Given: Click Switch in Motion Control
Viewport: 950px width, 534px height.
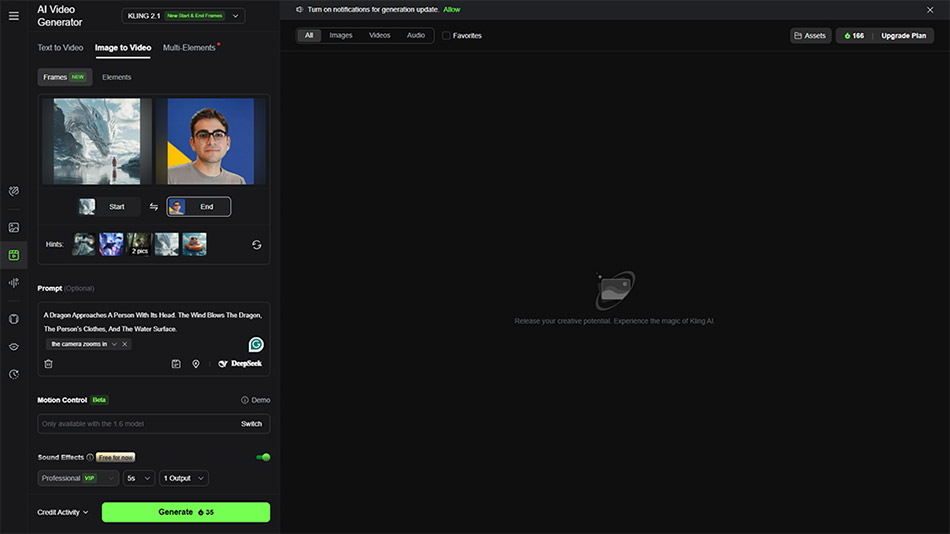Looking at the screenshot, I should pos(251,424).
